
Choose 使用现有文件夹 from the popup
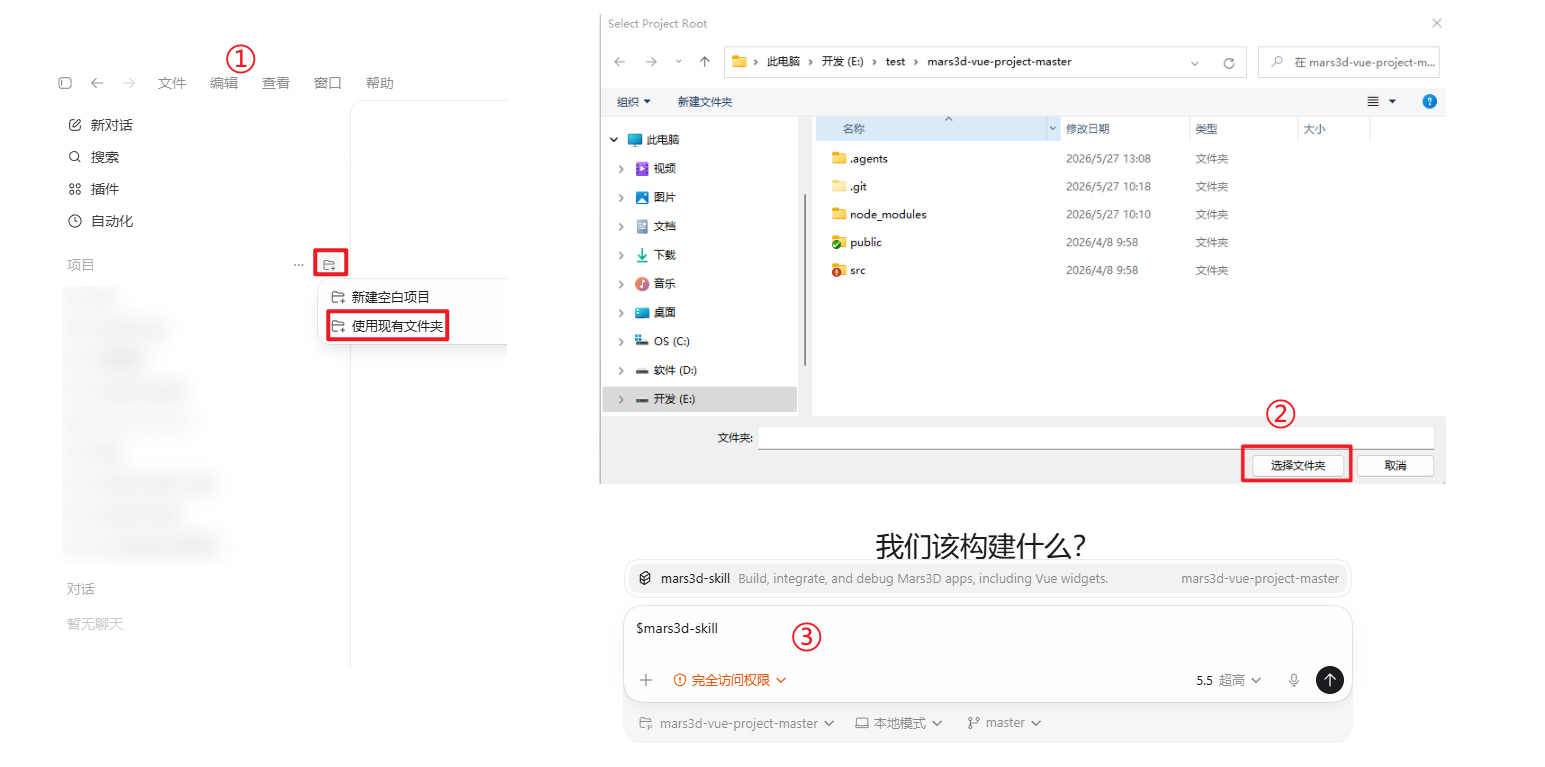[x=387, y=326]
